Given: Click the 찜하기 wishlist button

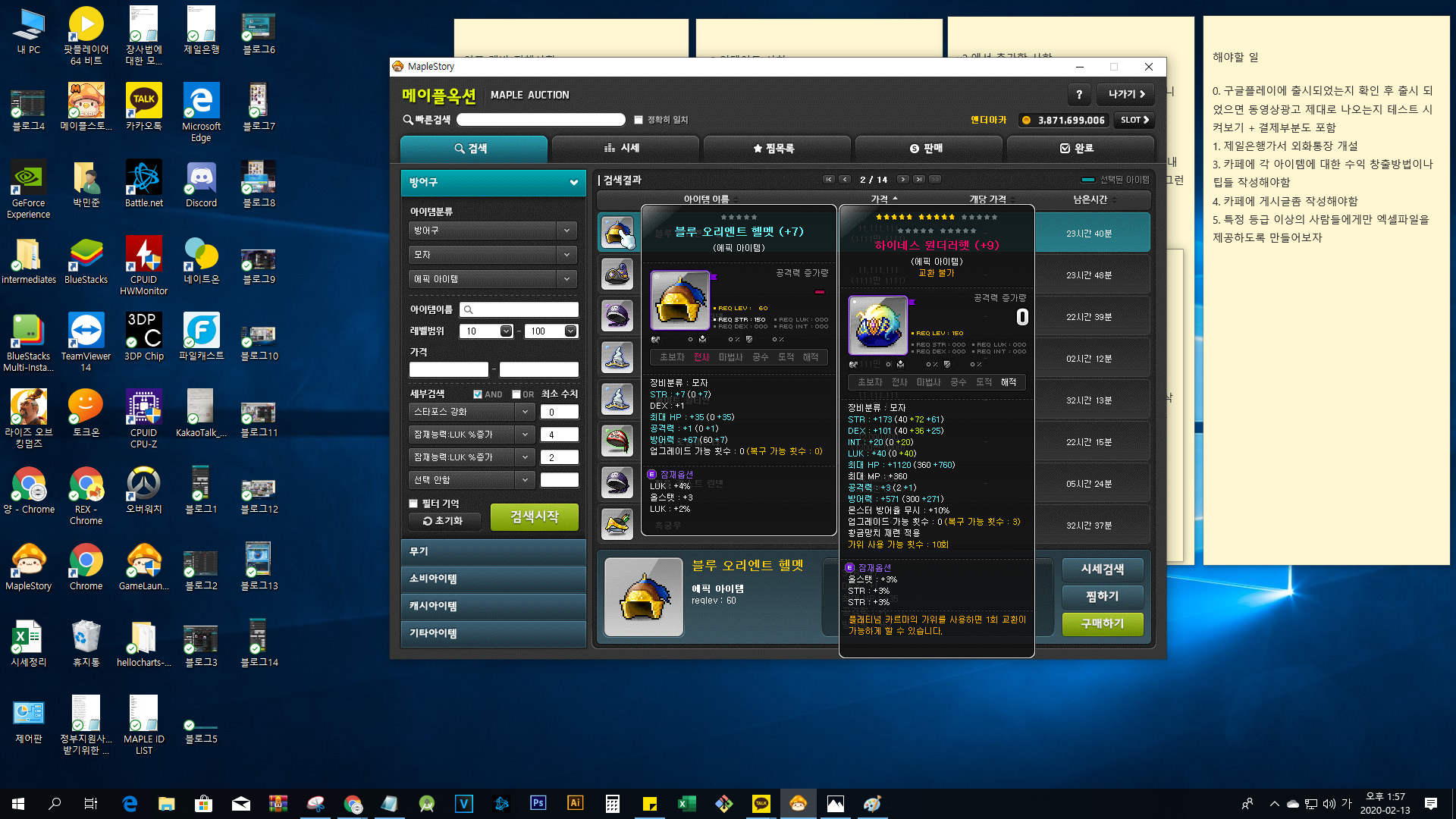Looking at the screenshot, I should (1103, 597).
